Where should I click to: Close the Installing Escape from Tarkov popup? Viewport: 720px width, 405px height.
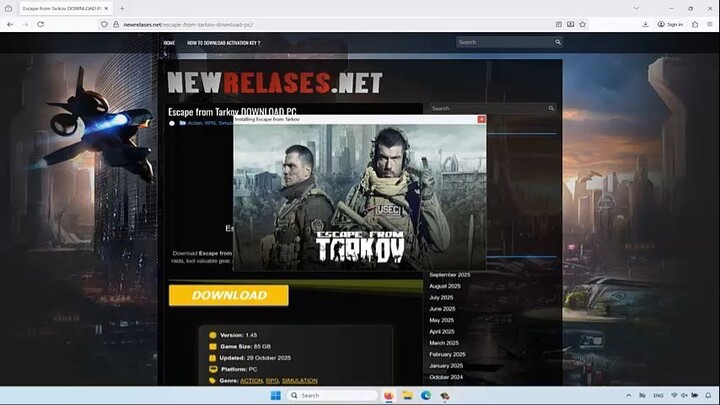pos(481,119)
